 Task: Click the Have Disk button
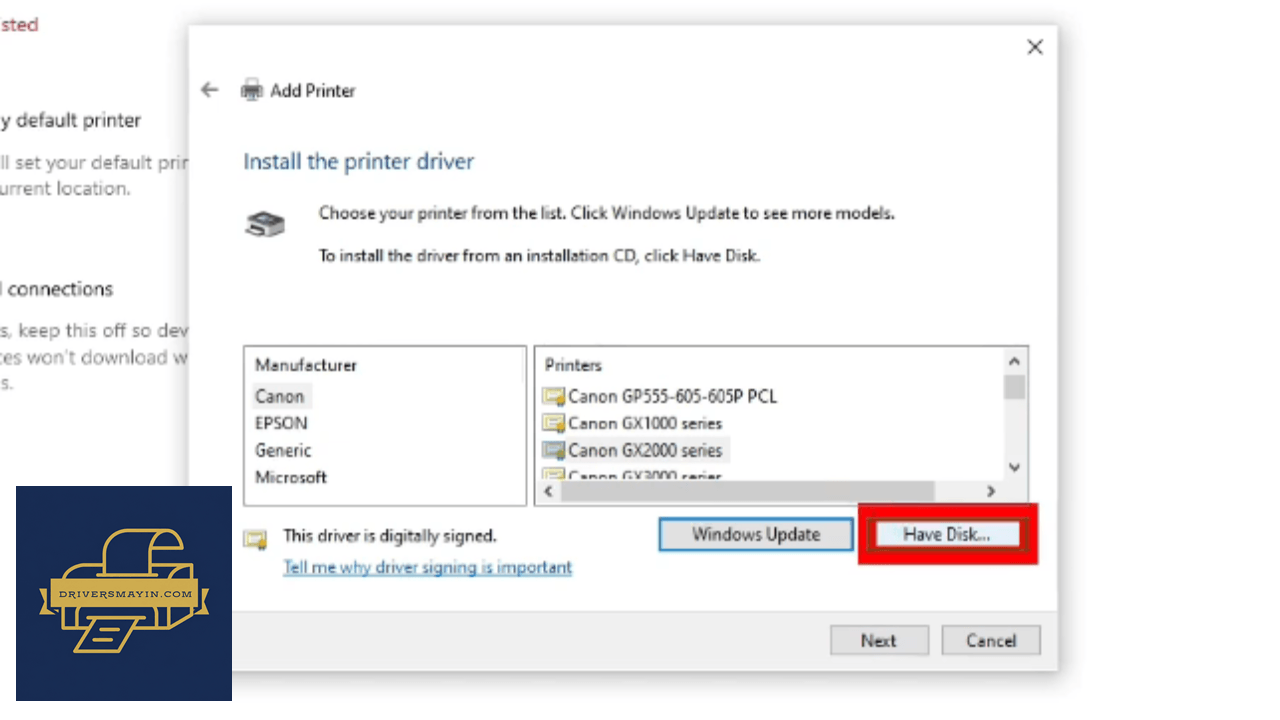pos(947,534)
